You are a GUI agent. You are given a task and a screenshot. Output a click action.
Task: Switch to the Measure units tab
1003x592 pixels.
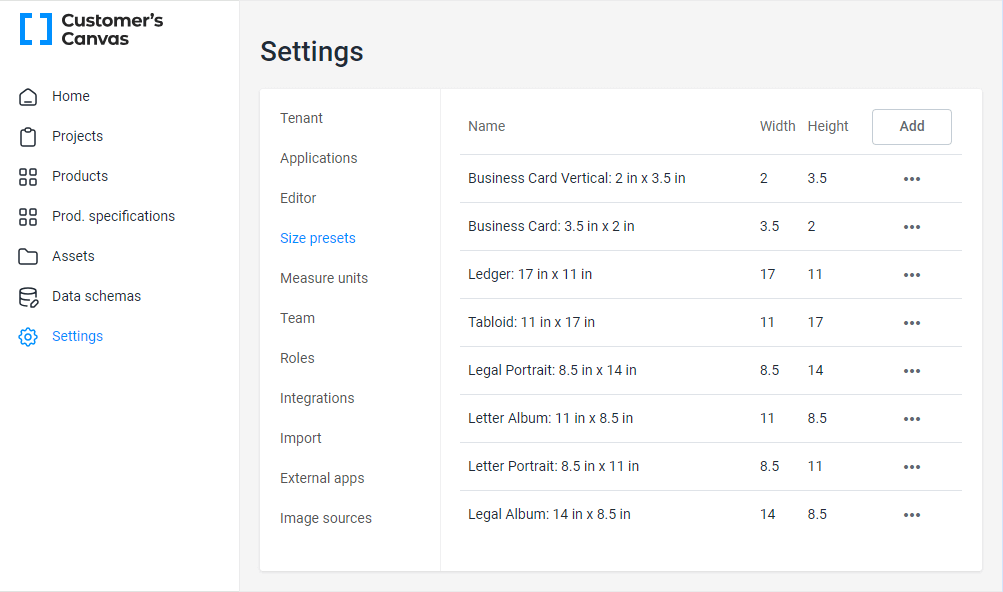pos(324,278)
